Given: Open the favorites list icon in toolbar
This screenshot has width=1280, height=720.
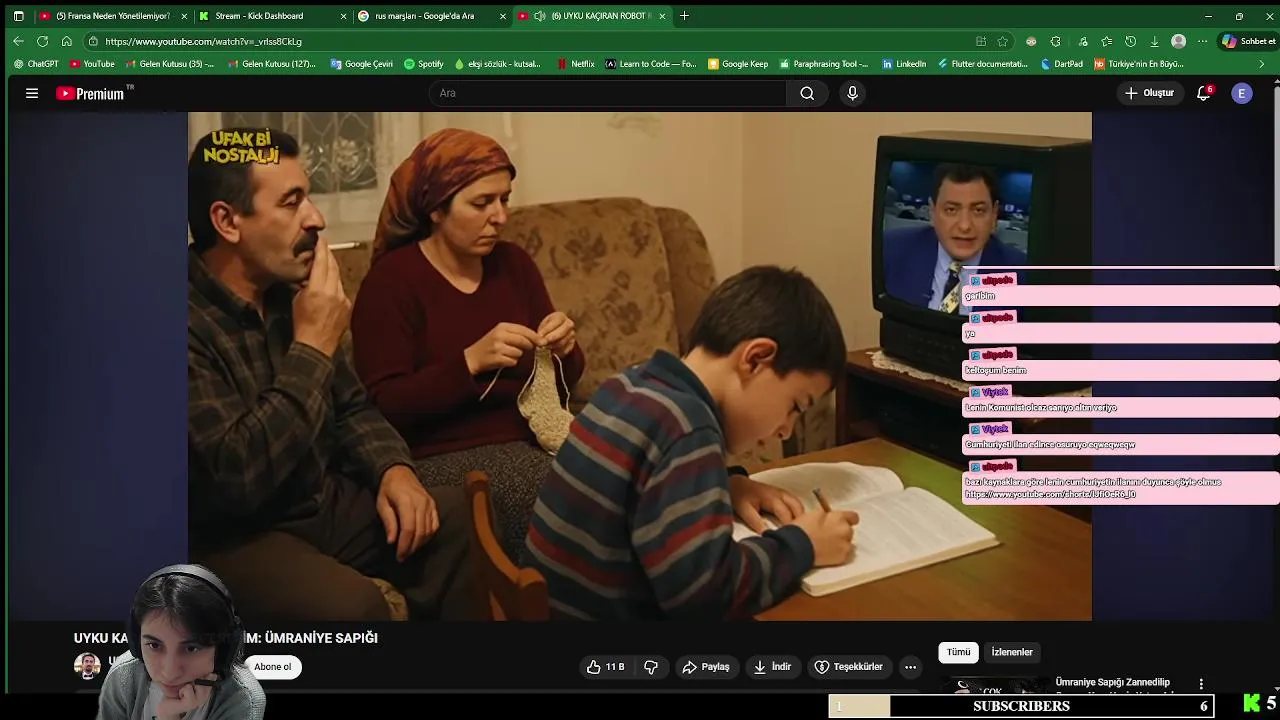Looking at the screenshot, I should click(1106, 41).
